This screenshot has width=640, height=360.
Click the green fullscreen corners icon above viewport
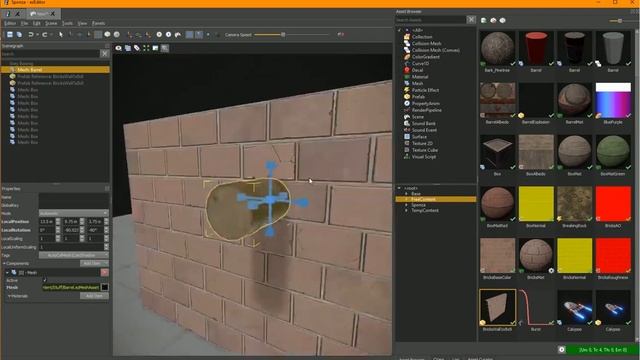click(146, 48)
